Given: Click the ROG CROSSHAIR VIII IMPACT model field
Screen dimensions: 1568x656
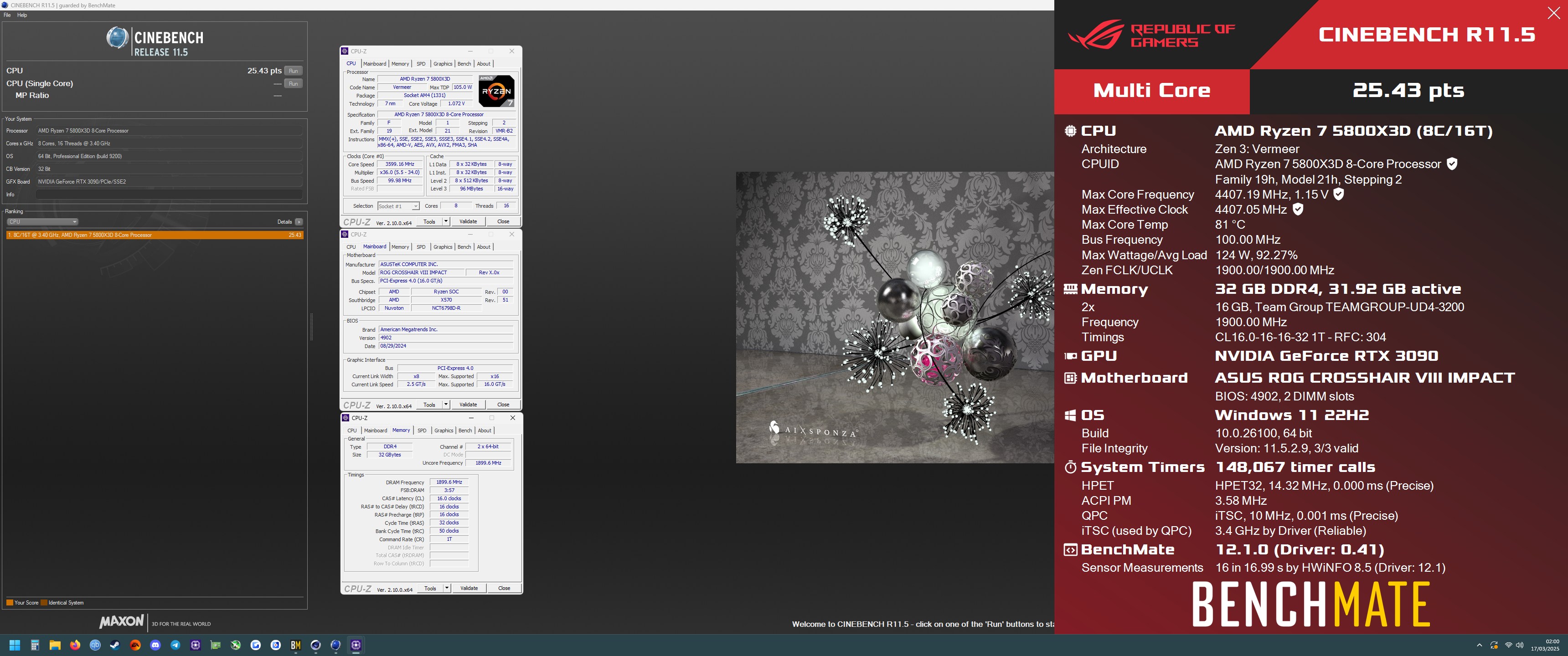Looking at the screenshot, I should point(421,272).
